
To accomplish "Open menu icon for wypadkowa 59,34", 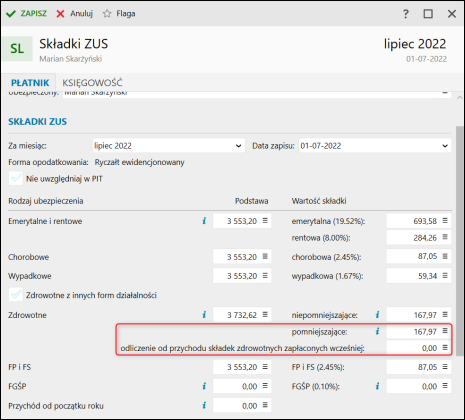I will tap(445, 276).
